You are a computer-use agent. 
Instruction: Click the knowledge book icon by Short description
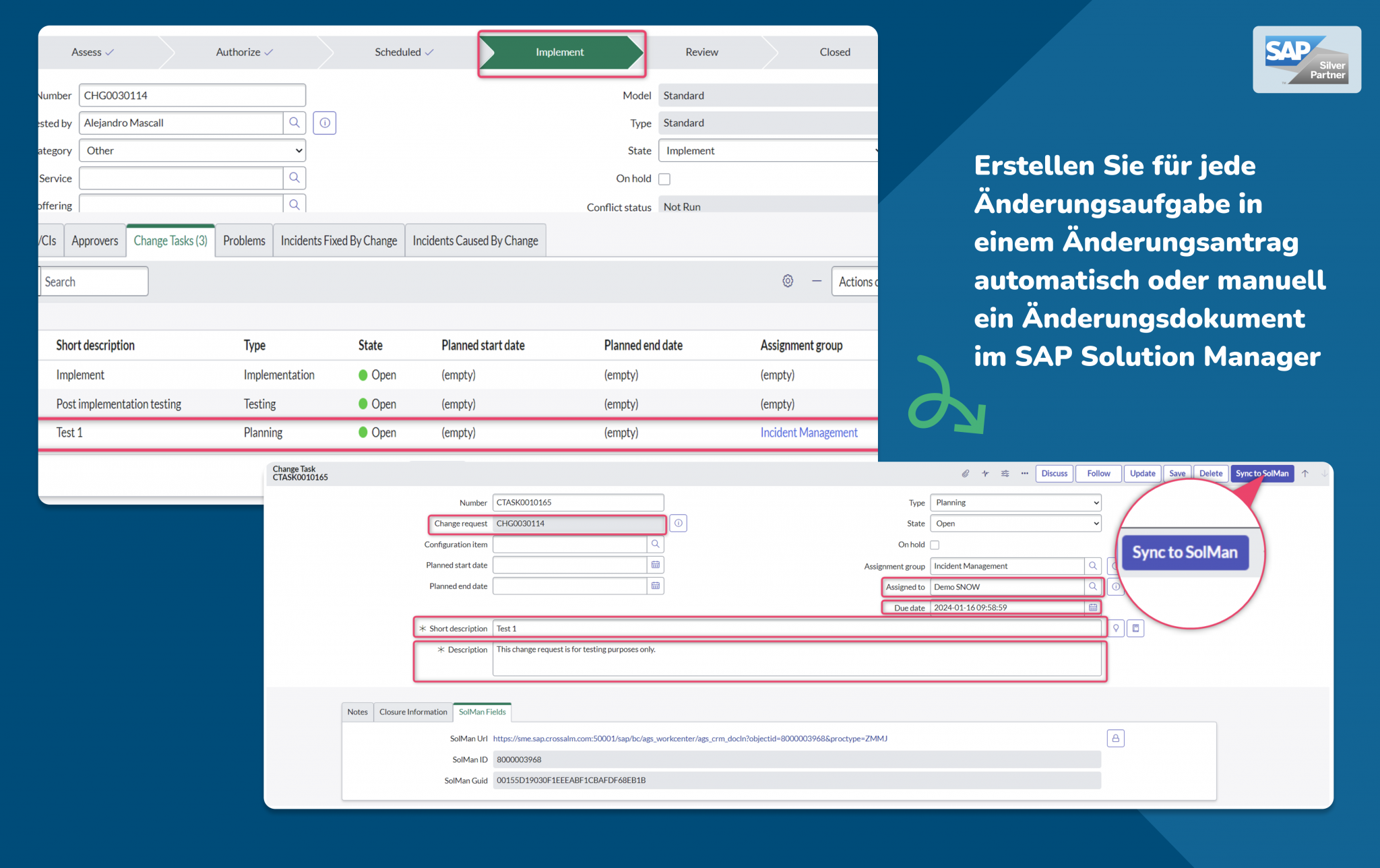(x=1135, y=628)
